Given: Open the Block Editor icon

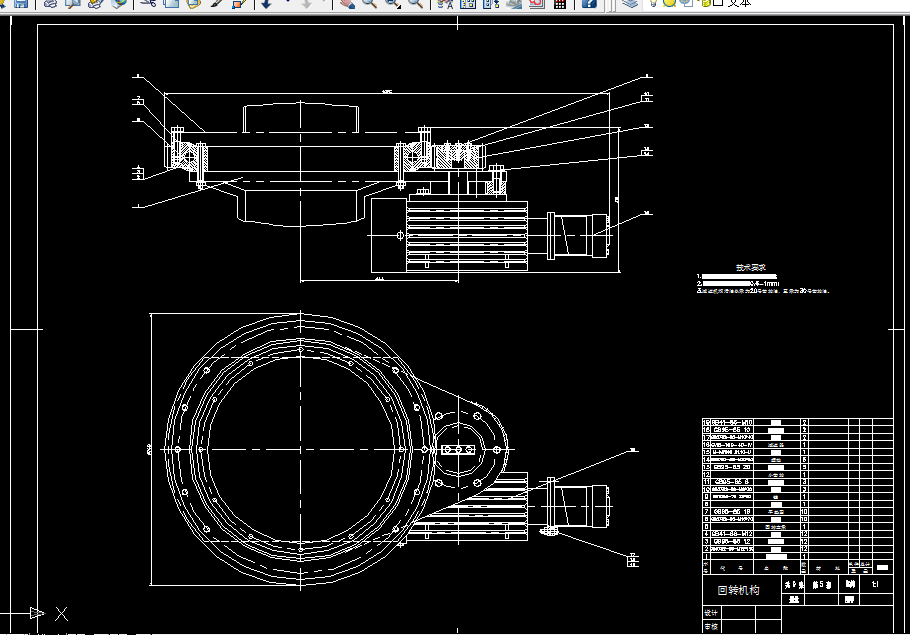Looking at the screenshot, I should click(239, 3).
